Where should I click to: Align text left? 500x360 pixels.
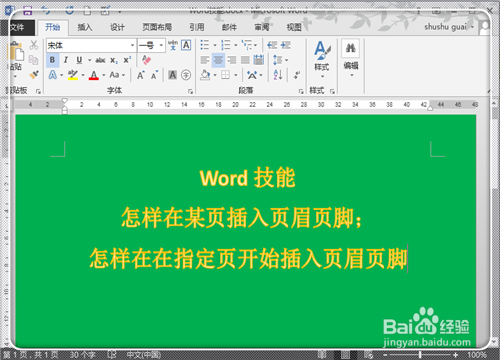click(x=205, y=60)
